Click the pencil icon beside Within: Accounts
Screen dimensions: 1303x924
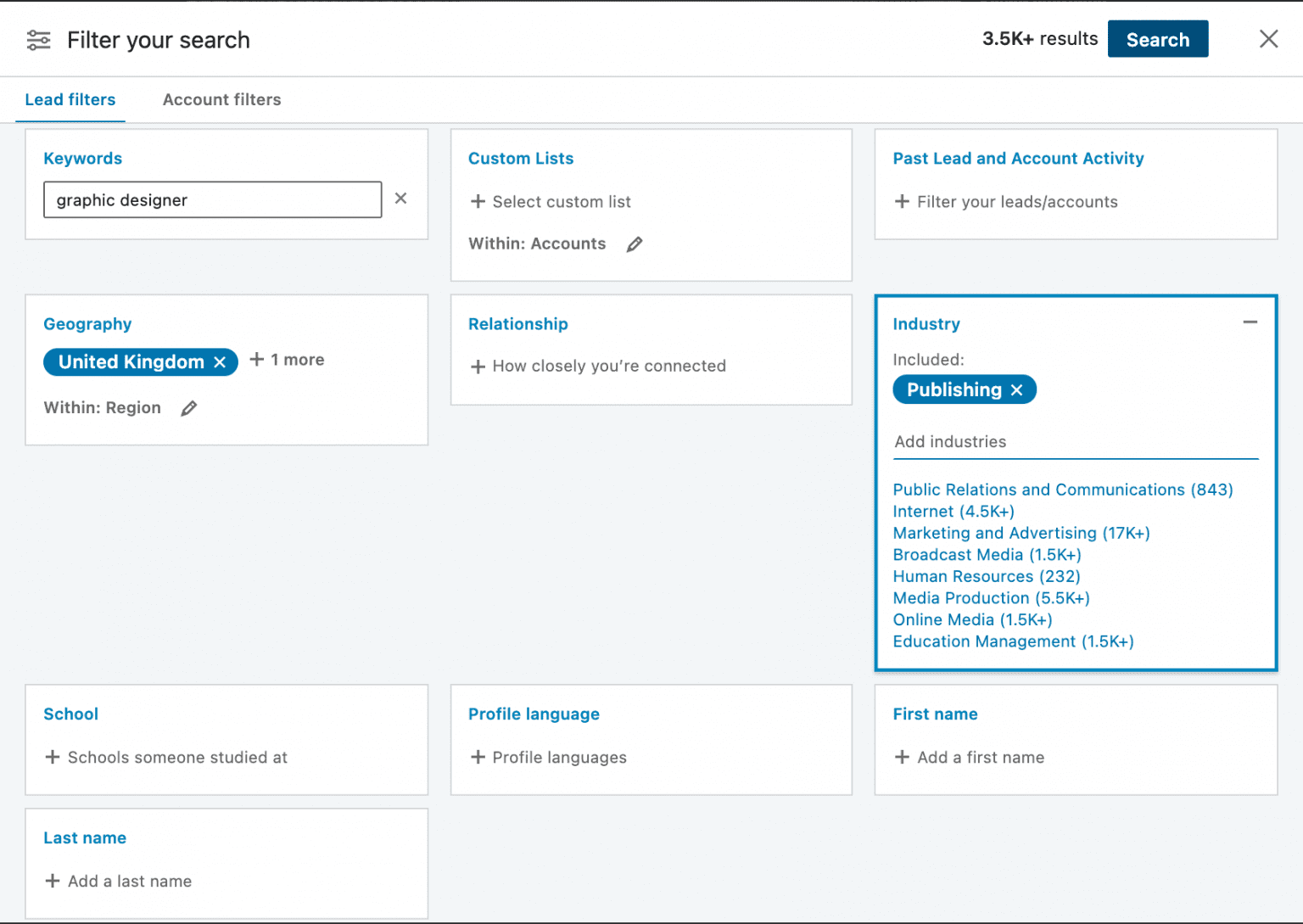pyautogui.click(x=634, y=244)
